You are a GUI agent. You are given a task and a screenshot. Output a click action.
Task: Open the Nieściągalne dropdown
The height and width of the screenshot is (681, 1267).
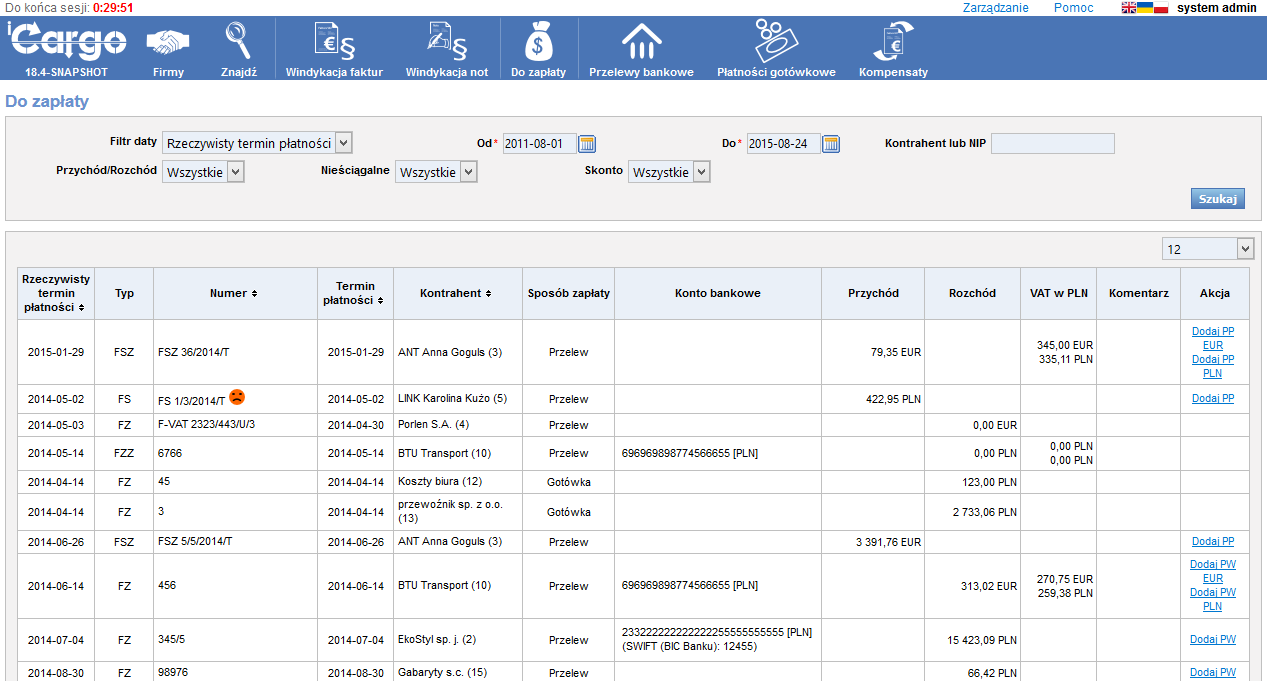pyautogui.click(x=468, y=172)
